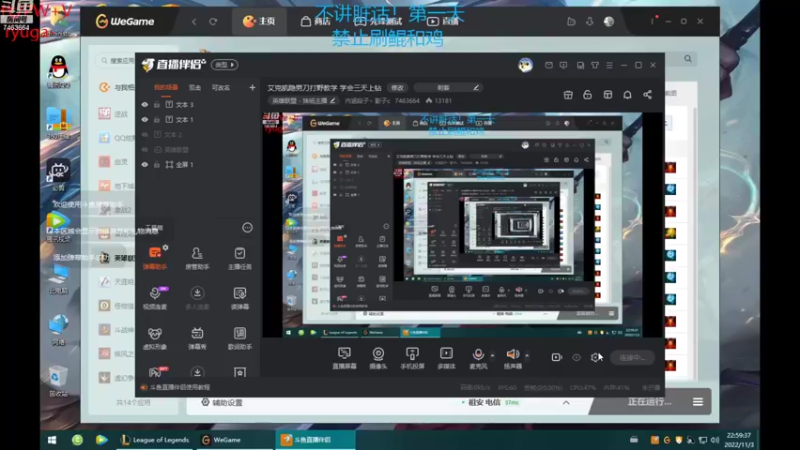This screenshot has width=800, height=450.
Task: Open the 读弹幕 tool
Action: pyautogui.click(x=239, y=298)
